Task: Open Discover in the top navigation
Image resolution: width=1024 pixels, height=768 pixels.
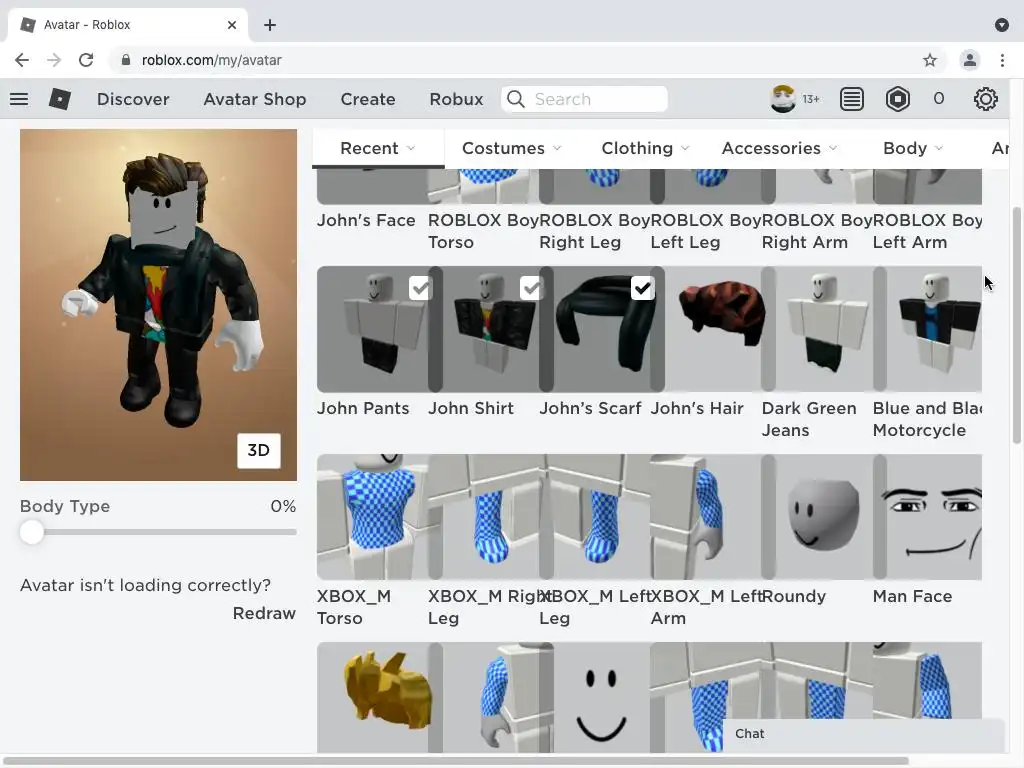Action: [133, 99]
